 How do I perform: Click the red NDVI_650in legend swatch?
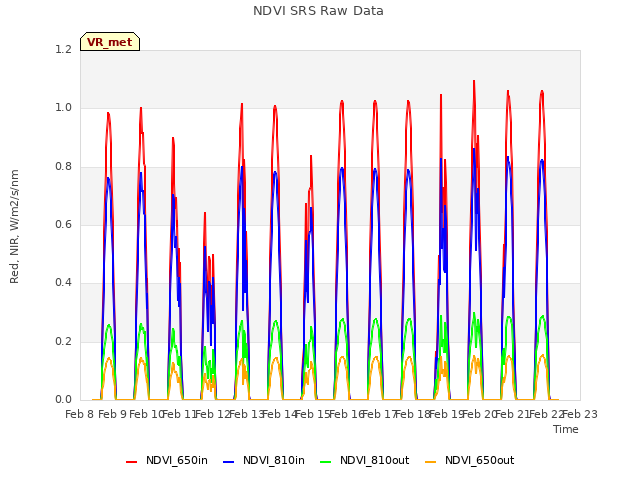click(x=131, y=462)
